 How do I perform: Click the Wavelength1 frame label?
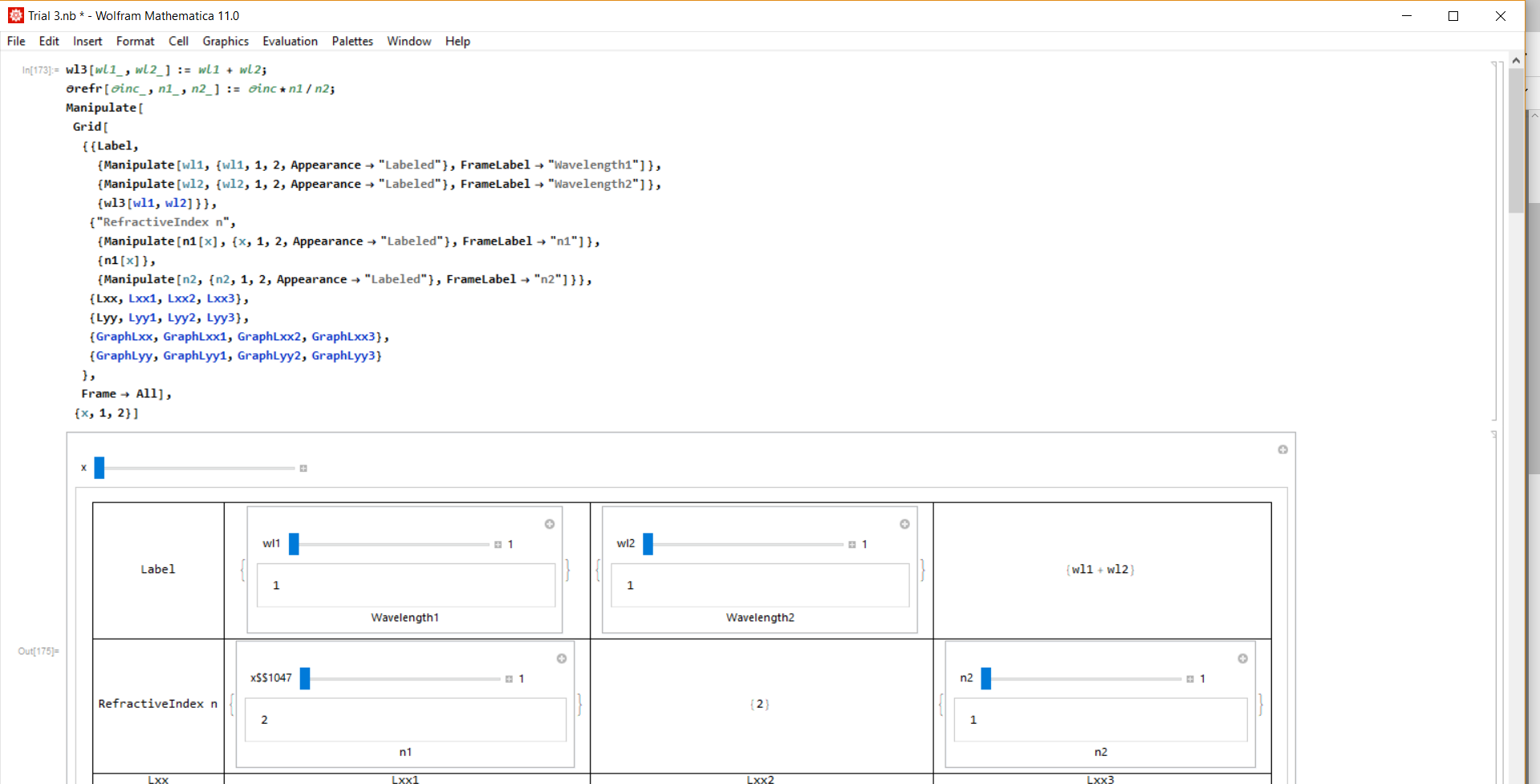click(404, 618)
